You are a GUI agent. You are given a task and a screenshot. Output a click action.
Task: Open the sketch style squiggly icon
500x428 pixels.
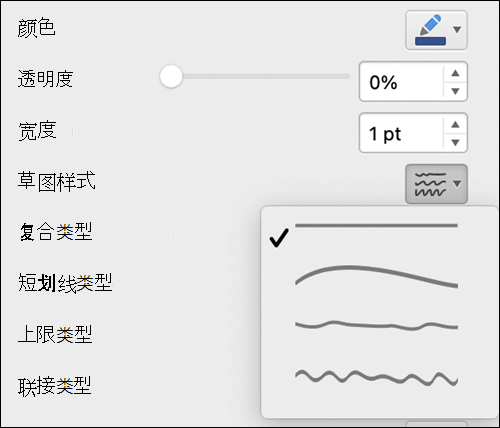click(430, 184)
